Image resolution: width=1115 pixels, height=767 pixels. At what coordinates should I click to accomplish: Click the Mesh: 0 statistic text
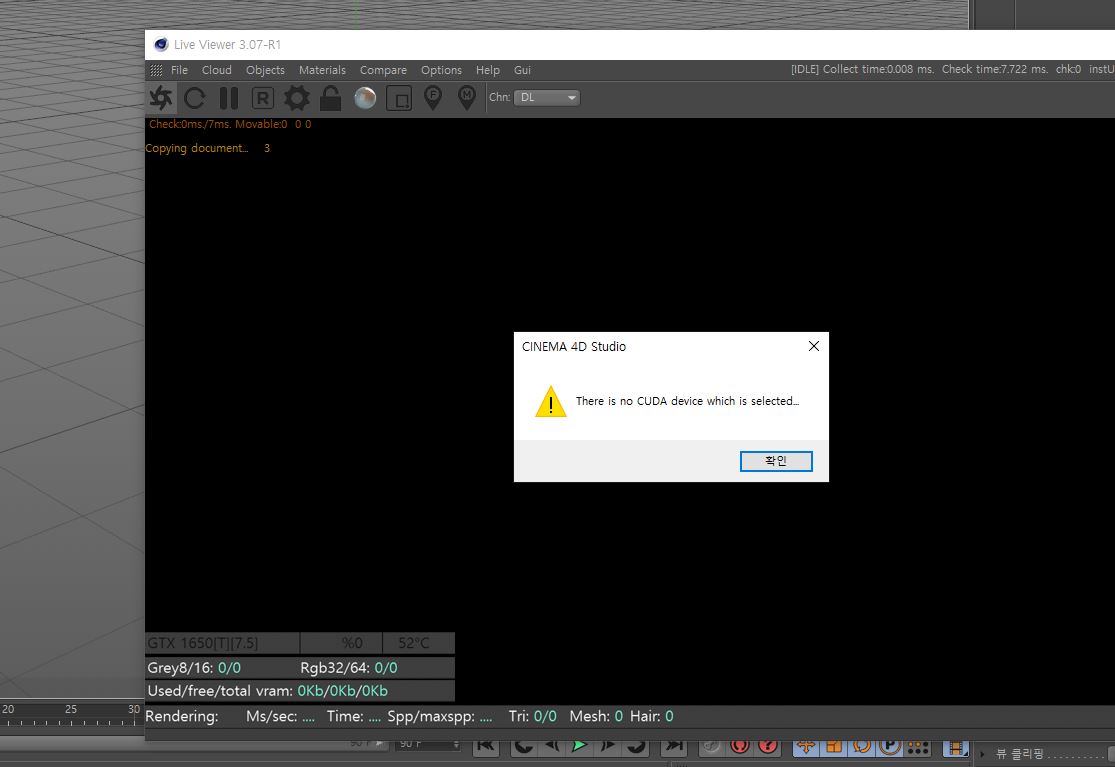pos(596,716)
